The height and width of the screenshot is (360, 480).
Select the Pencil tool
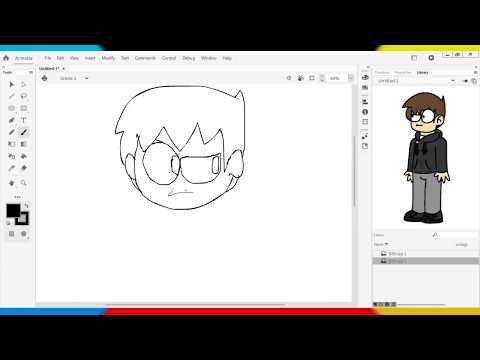[12, 132]
